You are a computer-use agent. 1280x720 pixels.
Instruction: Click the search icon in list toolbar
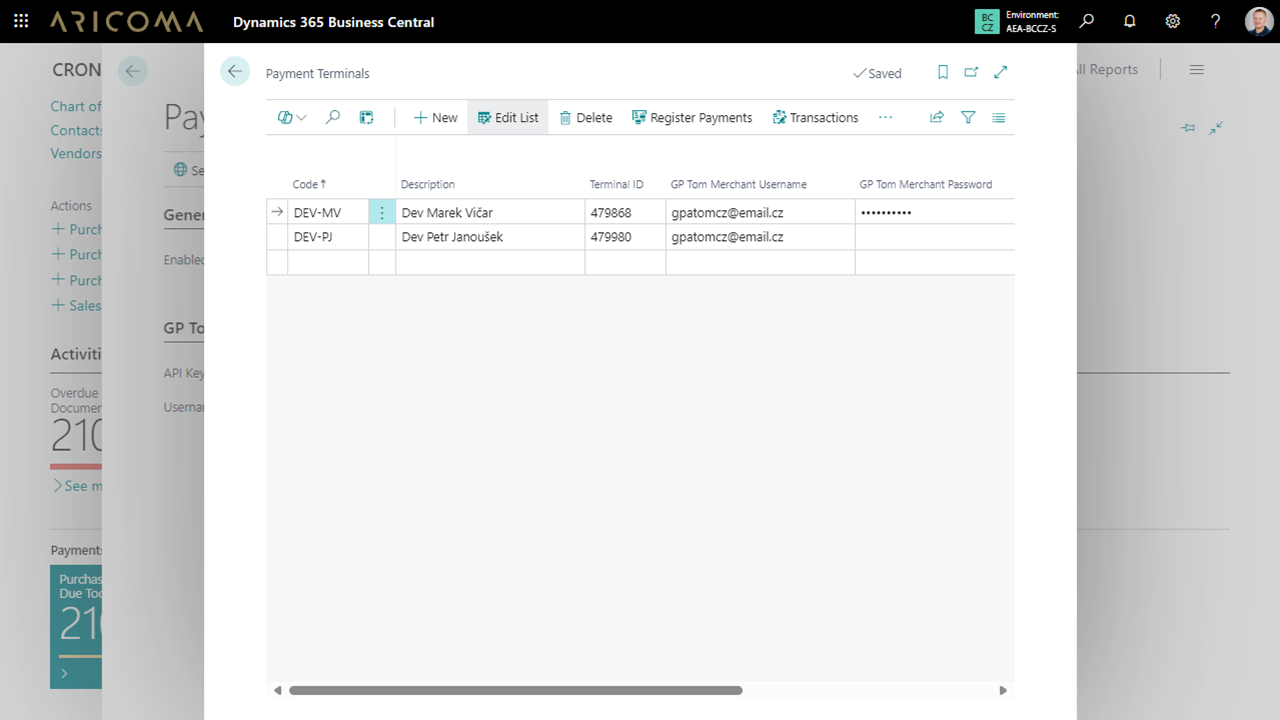pos(333,117)
